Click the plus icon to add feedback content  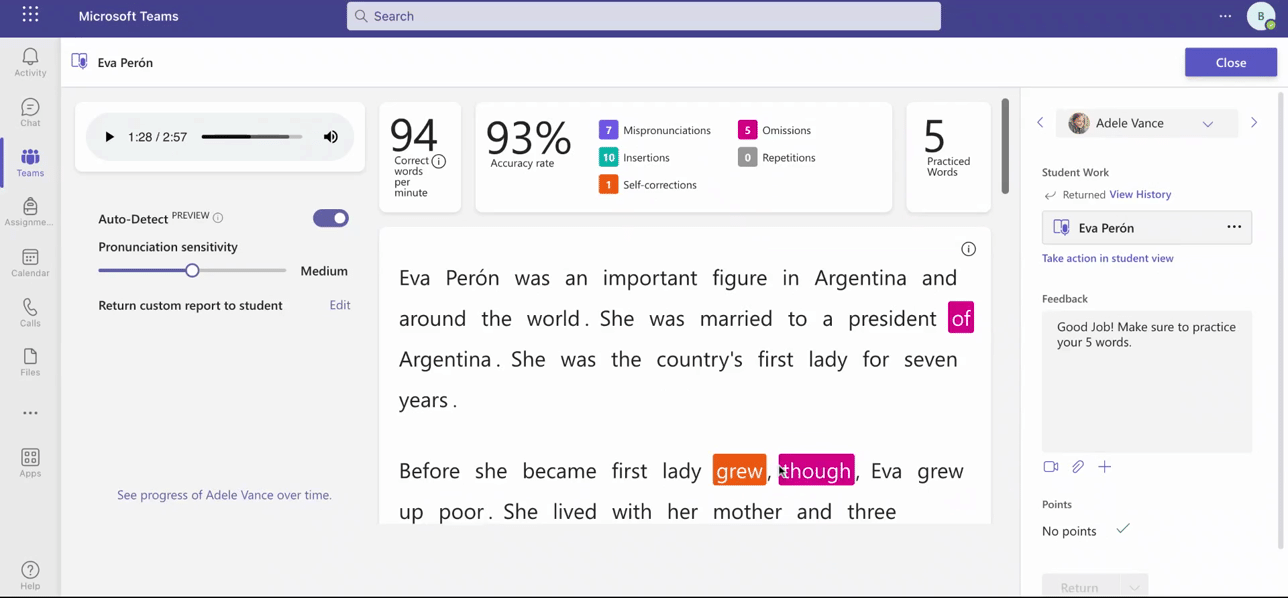[x=1105, y=466]
